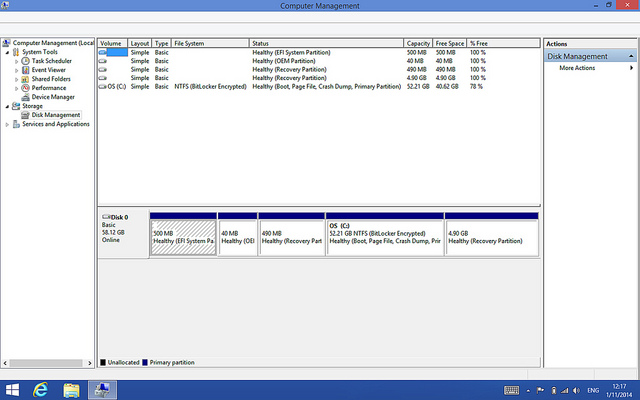640x400 pixels.
Task: Select Device Manager in the tree
Action: (53, 97)
